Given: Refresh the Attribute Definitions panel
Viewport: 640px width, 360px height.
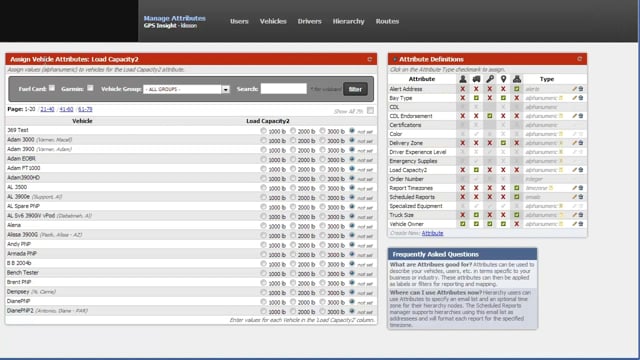Looking at the screenshot, I should tap(580, 59).
